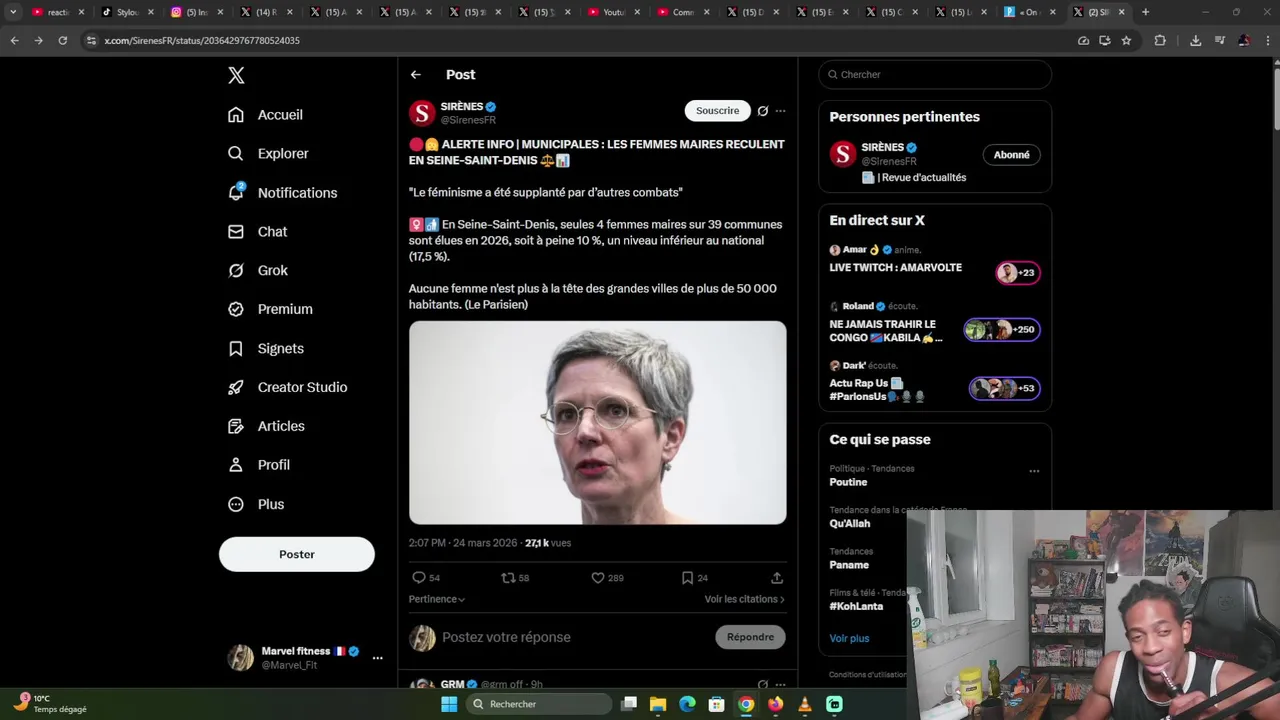Viewport: 1280px width, 720px height.
Task: Open Grok assistant
Action: 258,271
